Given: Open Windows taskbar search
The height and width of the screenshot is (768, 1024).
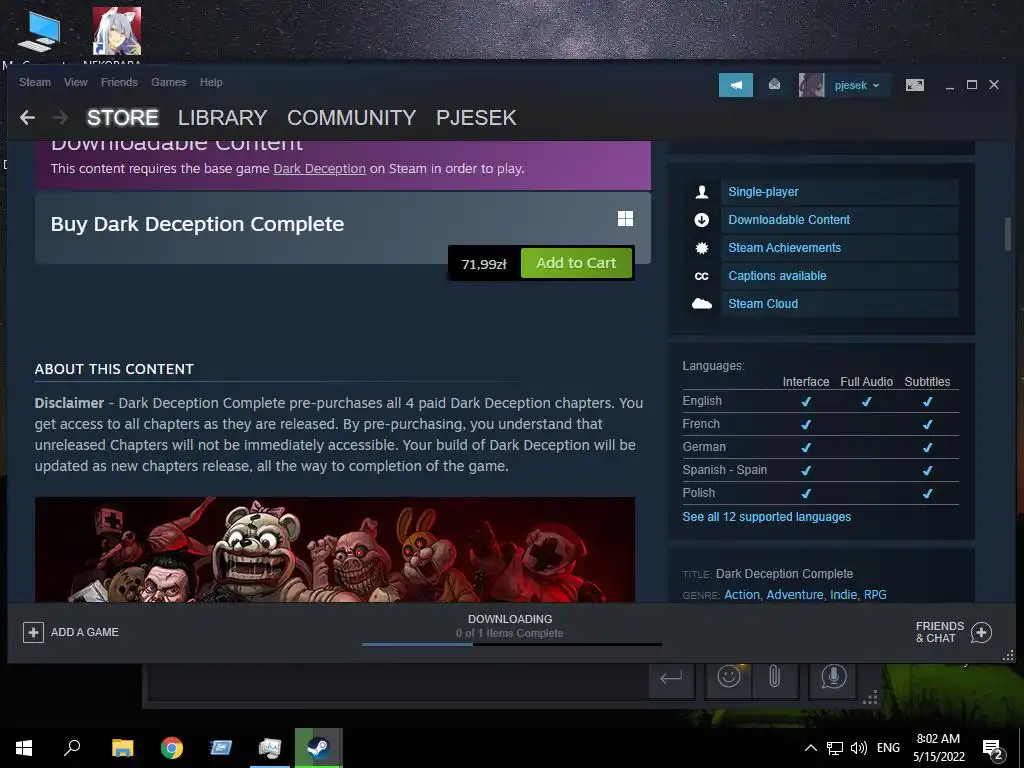Looking at the screenshot, I should pyautogui.click(x=72, y=748).
